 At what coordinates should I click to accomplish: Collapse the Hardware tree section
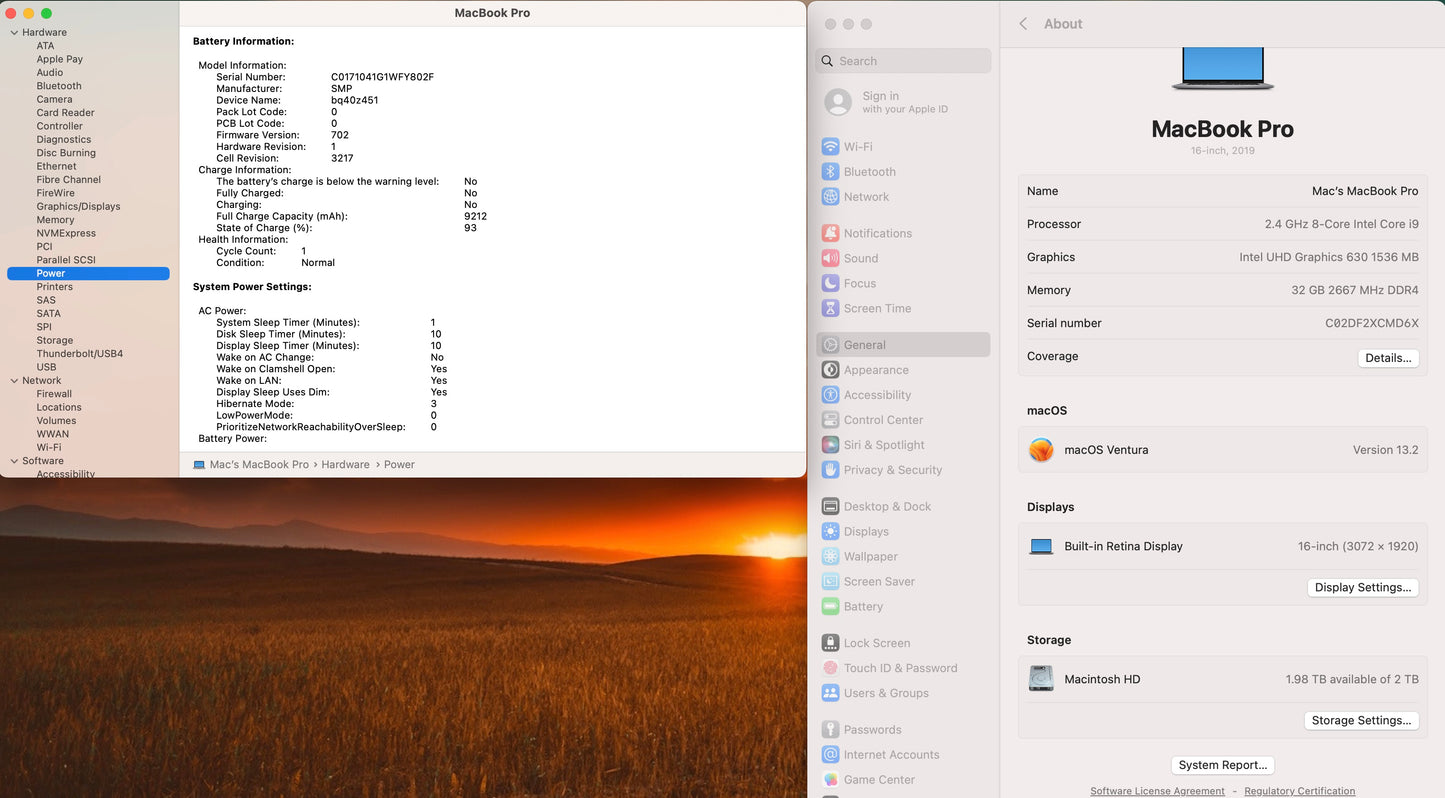tap(14, 33)
